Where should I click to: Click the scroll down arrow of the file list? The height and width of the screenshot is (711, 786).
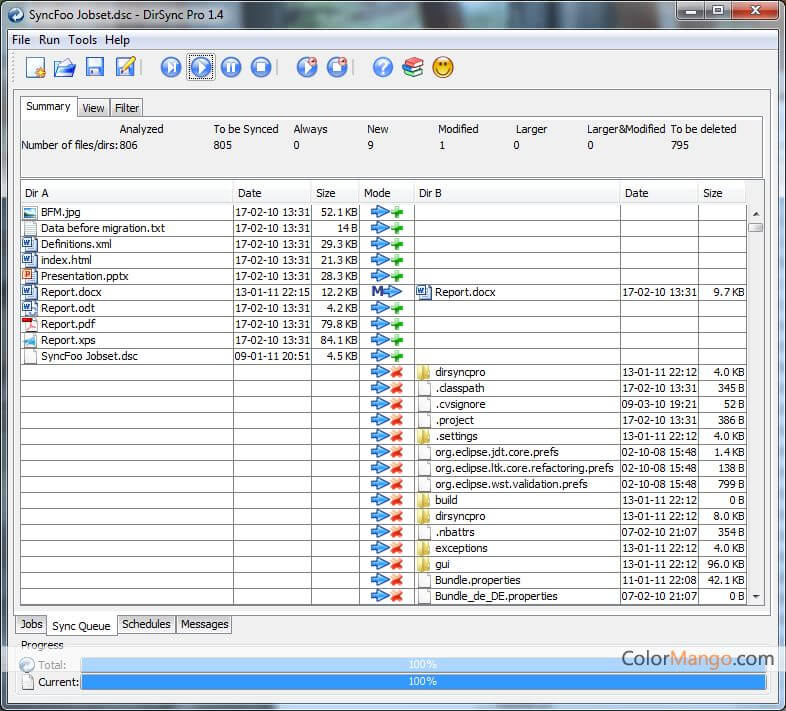(756, 597)
